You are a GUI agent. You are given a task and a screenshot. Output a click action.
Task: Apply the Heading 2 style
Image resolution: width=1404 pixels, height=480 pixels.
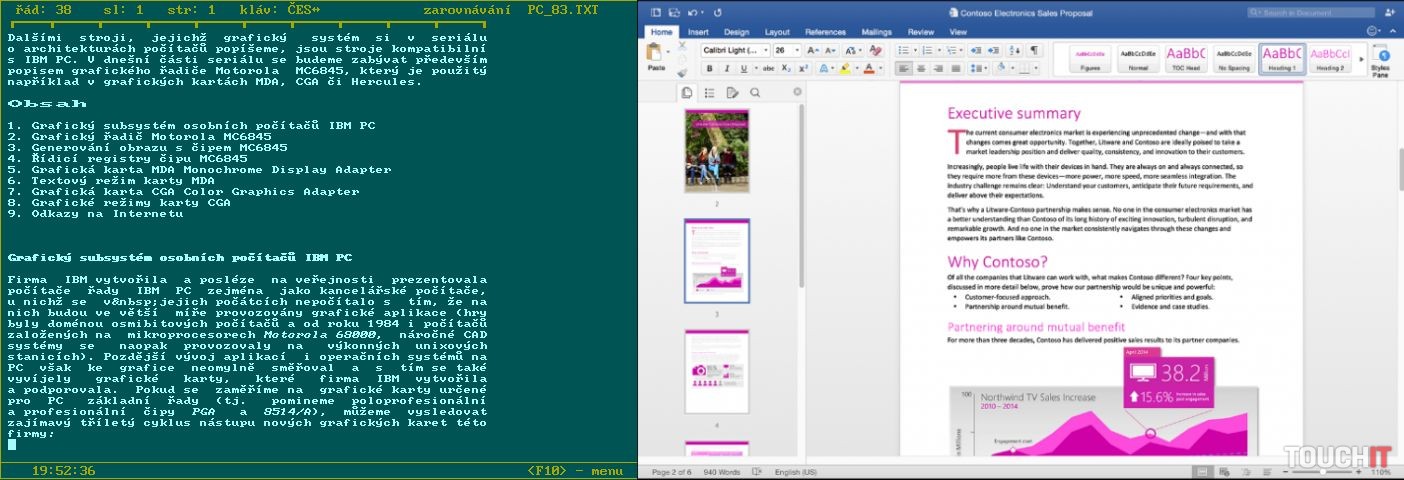[1330, 57]
